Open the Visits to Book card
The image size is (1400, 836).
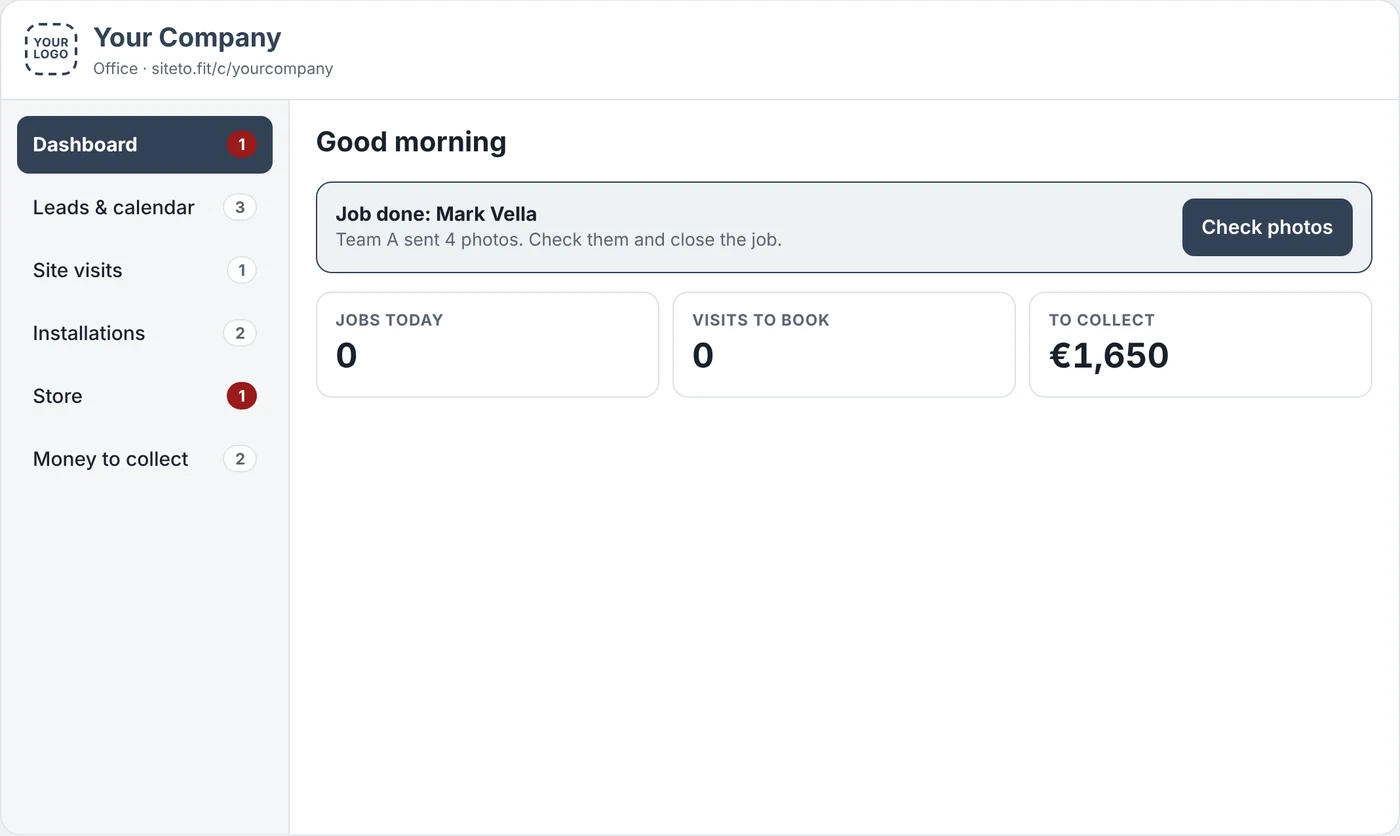coord(844,345)
